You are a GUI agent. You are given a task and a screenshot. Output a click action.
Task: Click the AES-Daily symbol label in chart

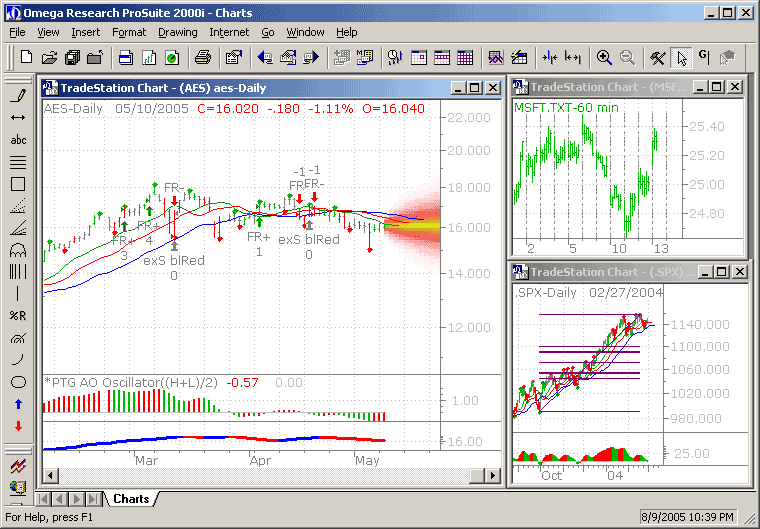[x=73, y=109]
